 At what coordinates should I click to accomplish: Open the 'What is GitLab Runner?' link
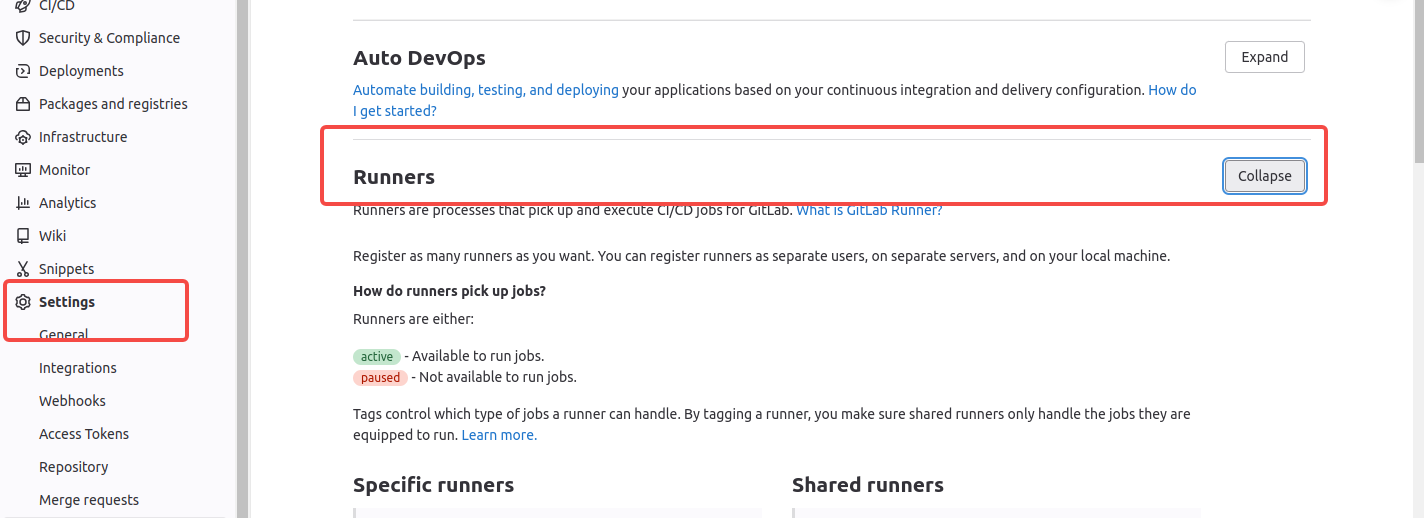pos(868,211)
